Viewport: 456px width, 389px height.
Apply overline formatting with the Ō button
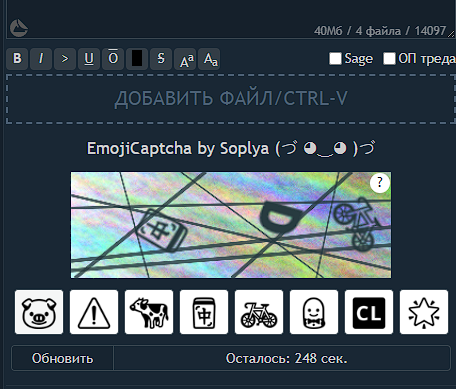click(113, 59)
